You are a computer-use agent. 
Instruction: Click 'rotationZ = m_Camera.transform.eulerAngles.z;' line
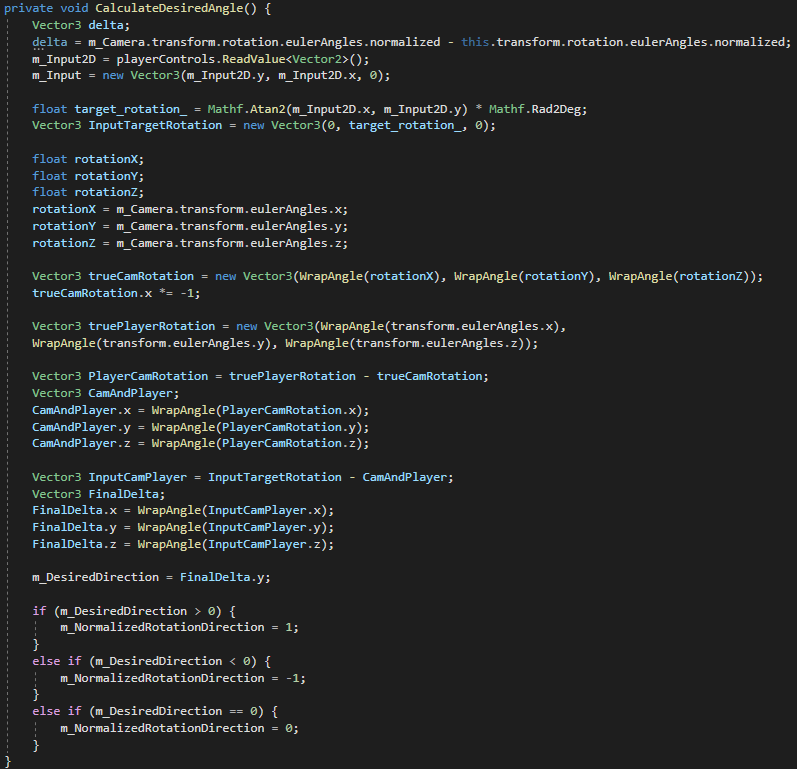click(x=190, y=243)
